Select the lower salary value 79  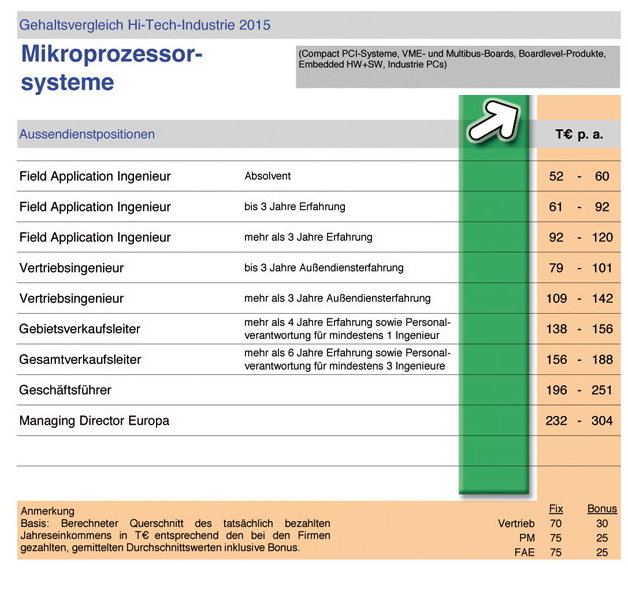[556, 268]
